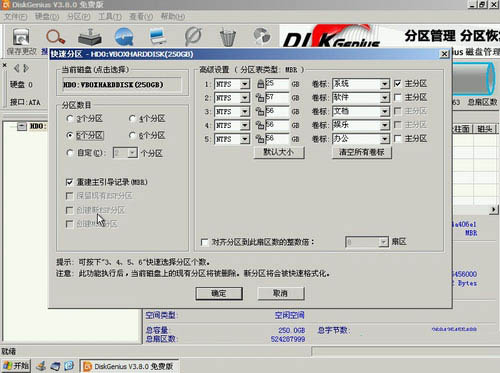Click the blue globe quick-partition toolbar icon

124,37
